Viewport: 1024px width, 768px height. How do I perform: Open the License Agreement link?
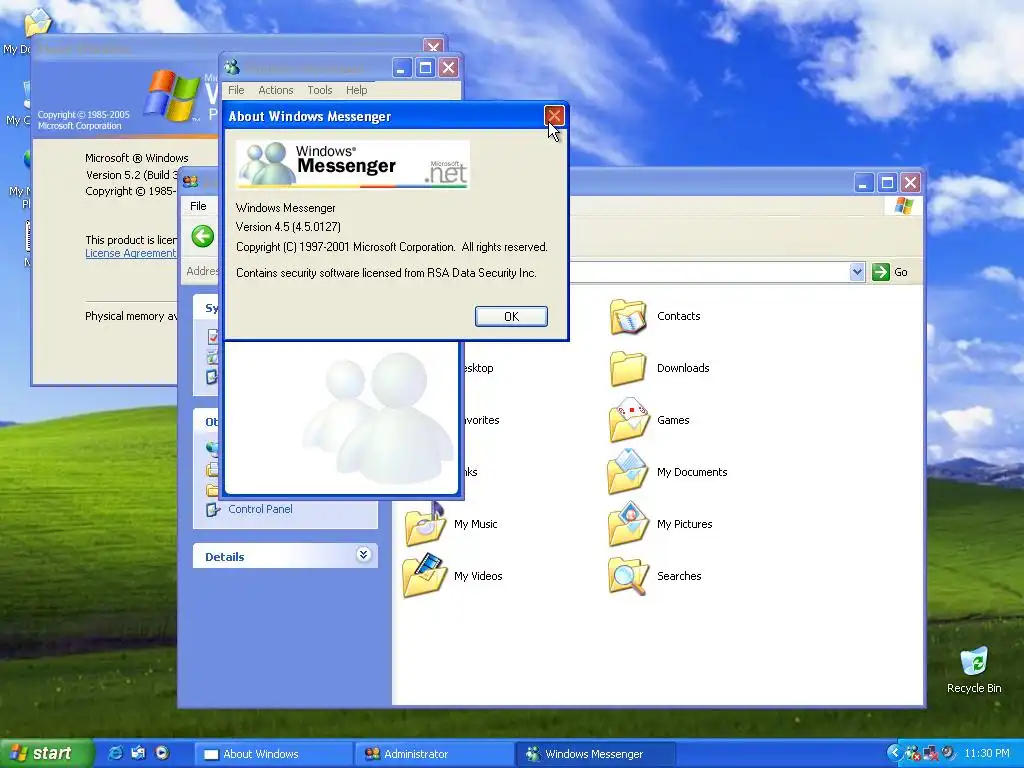click(x=131, y=253)
